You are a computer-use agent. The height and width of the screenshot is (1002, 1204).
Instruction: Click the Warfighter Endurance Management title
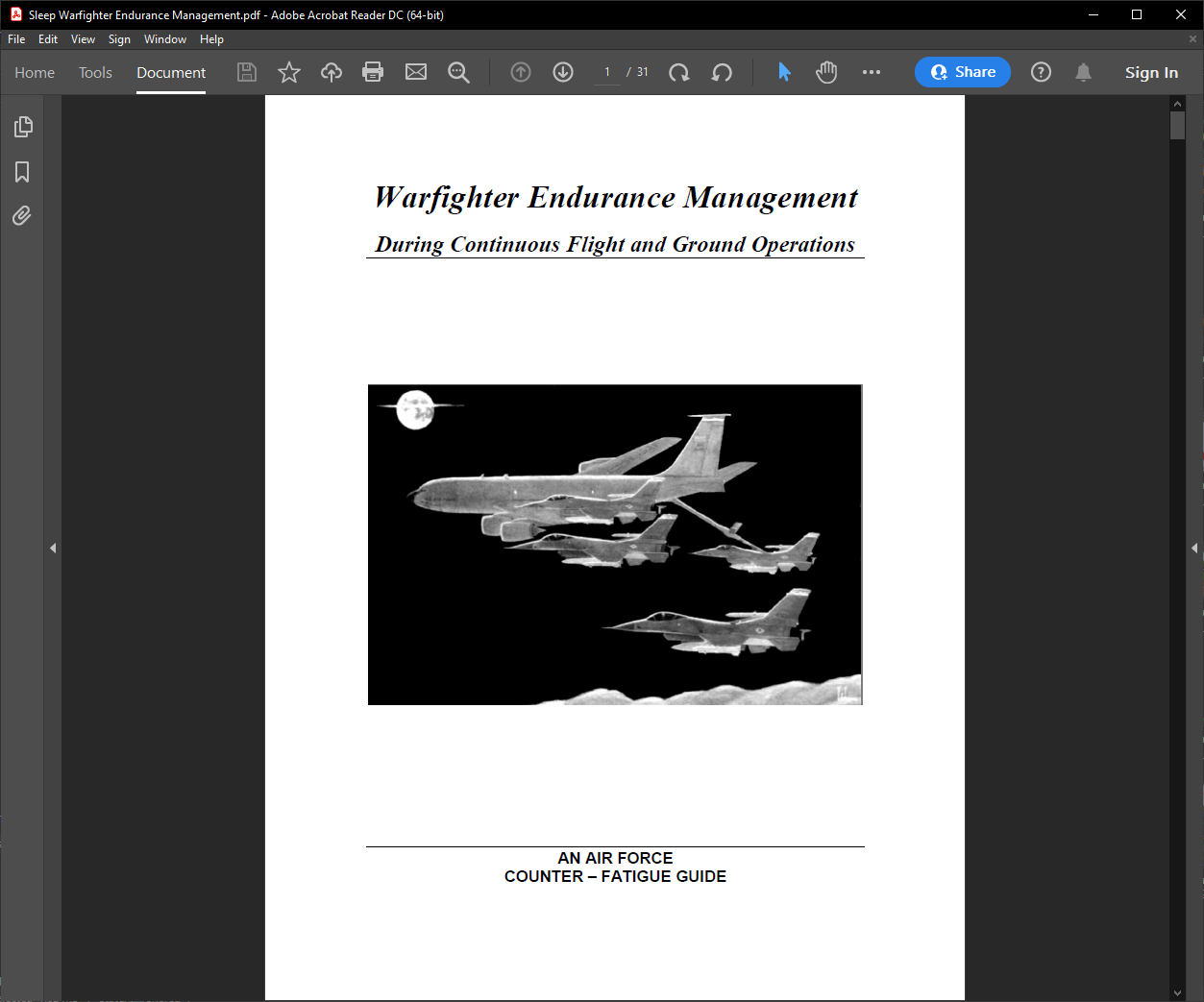616,197
